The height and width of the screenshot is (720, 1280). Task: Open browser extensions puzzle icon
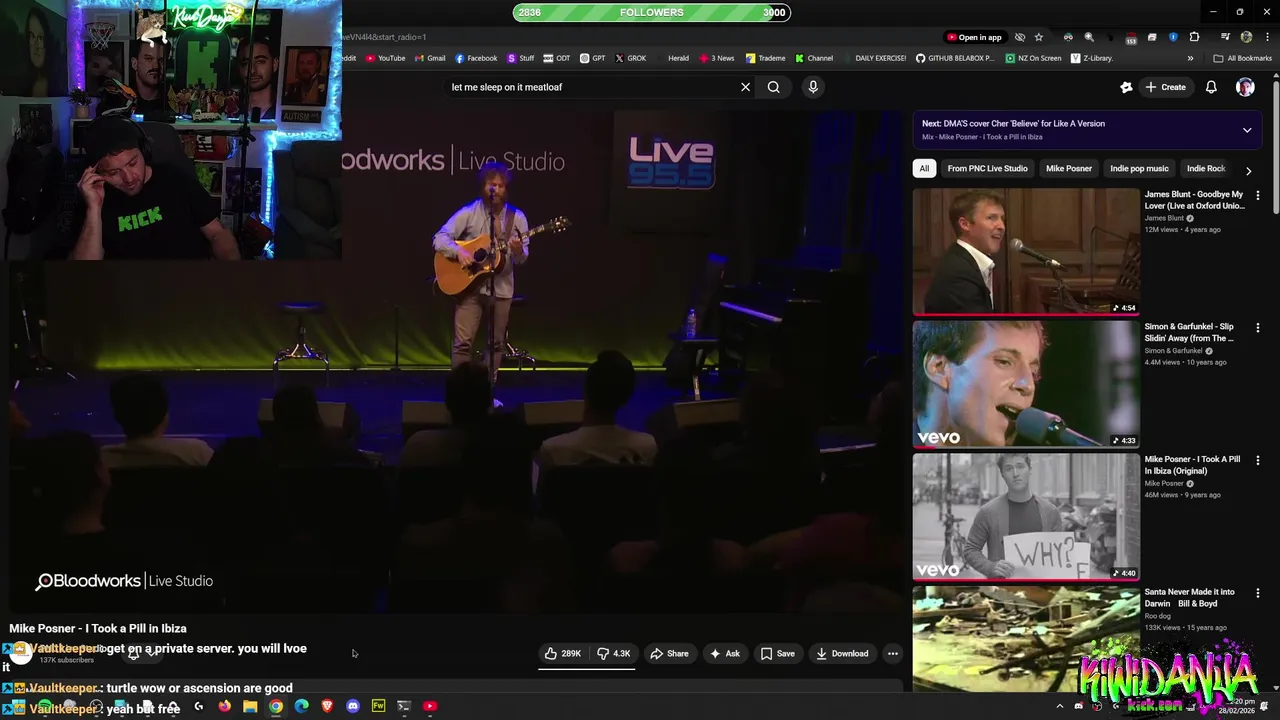1194,37
